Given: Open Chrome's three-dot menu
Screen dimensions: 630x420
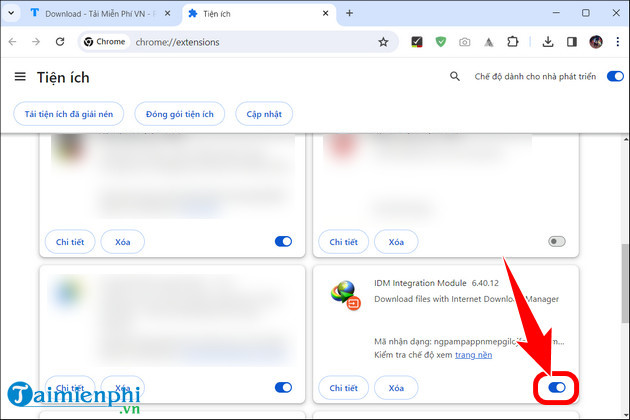Looking at the screenshot, I should 616,42.
